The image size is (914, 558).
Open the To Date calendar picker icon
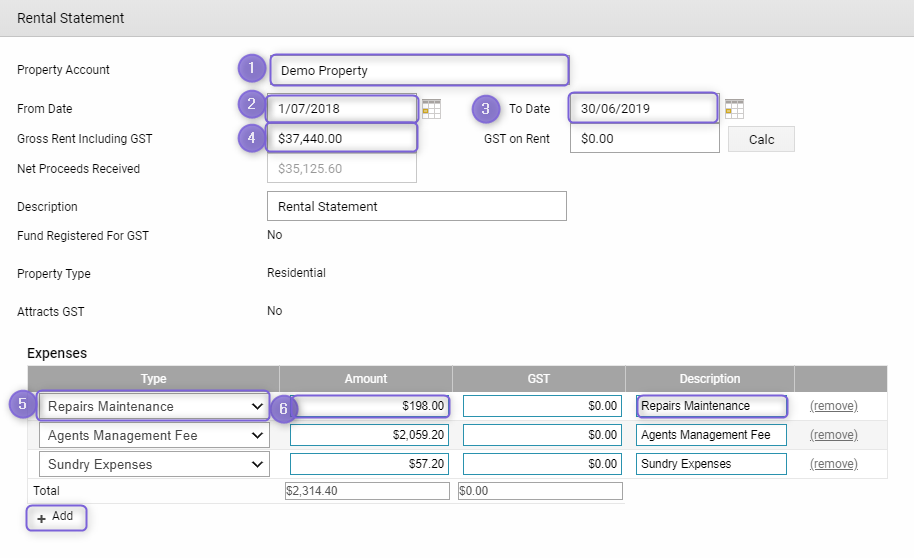[x=734, y=109]
